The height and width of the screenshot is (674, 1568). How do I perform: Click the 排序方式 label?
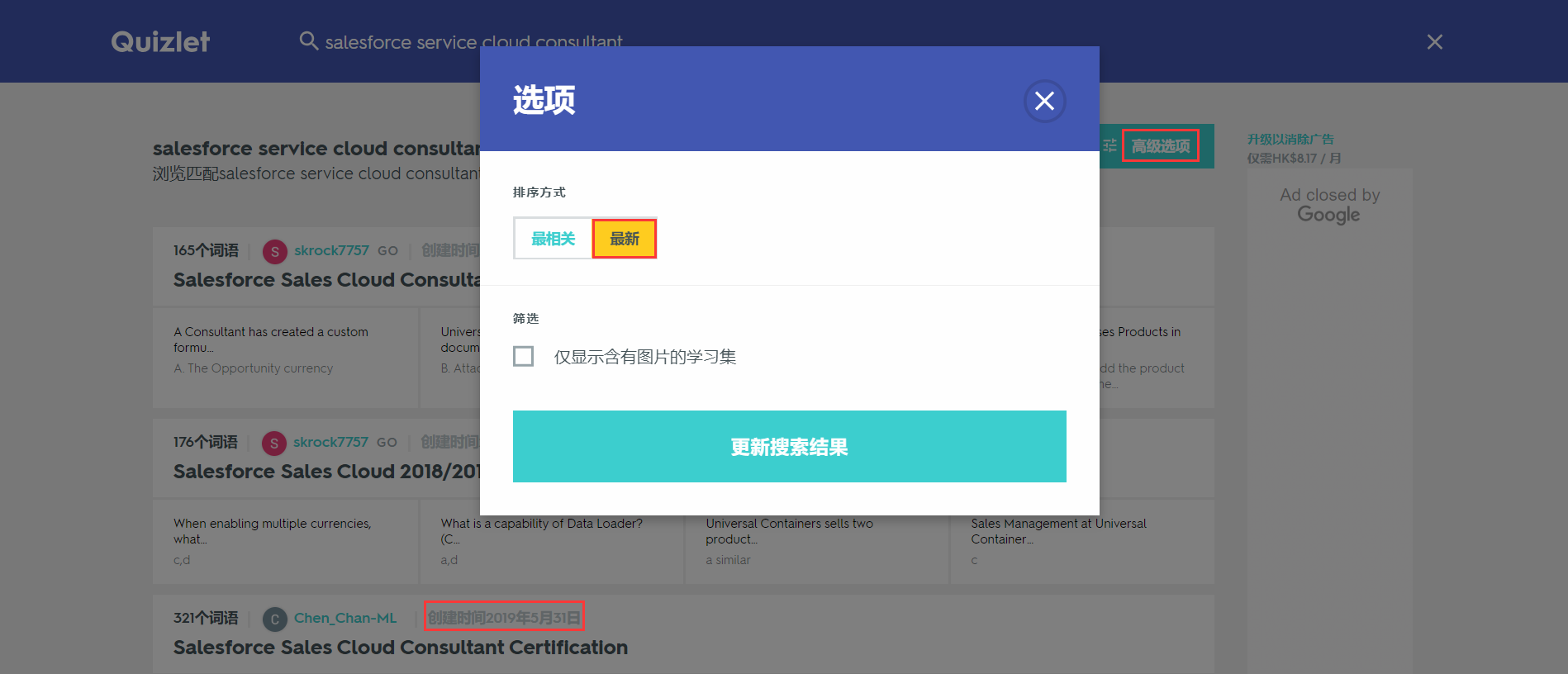tap(539, 192)
